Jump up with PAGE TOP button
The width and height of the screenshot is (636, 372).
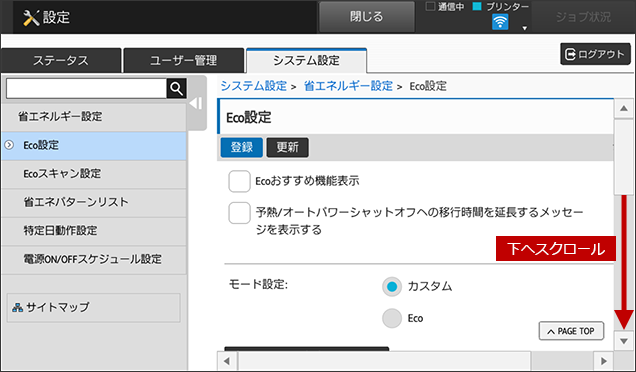point(571,331)
